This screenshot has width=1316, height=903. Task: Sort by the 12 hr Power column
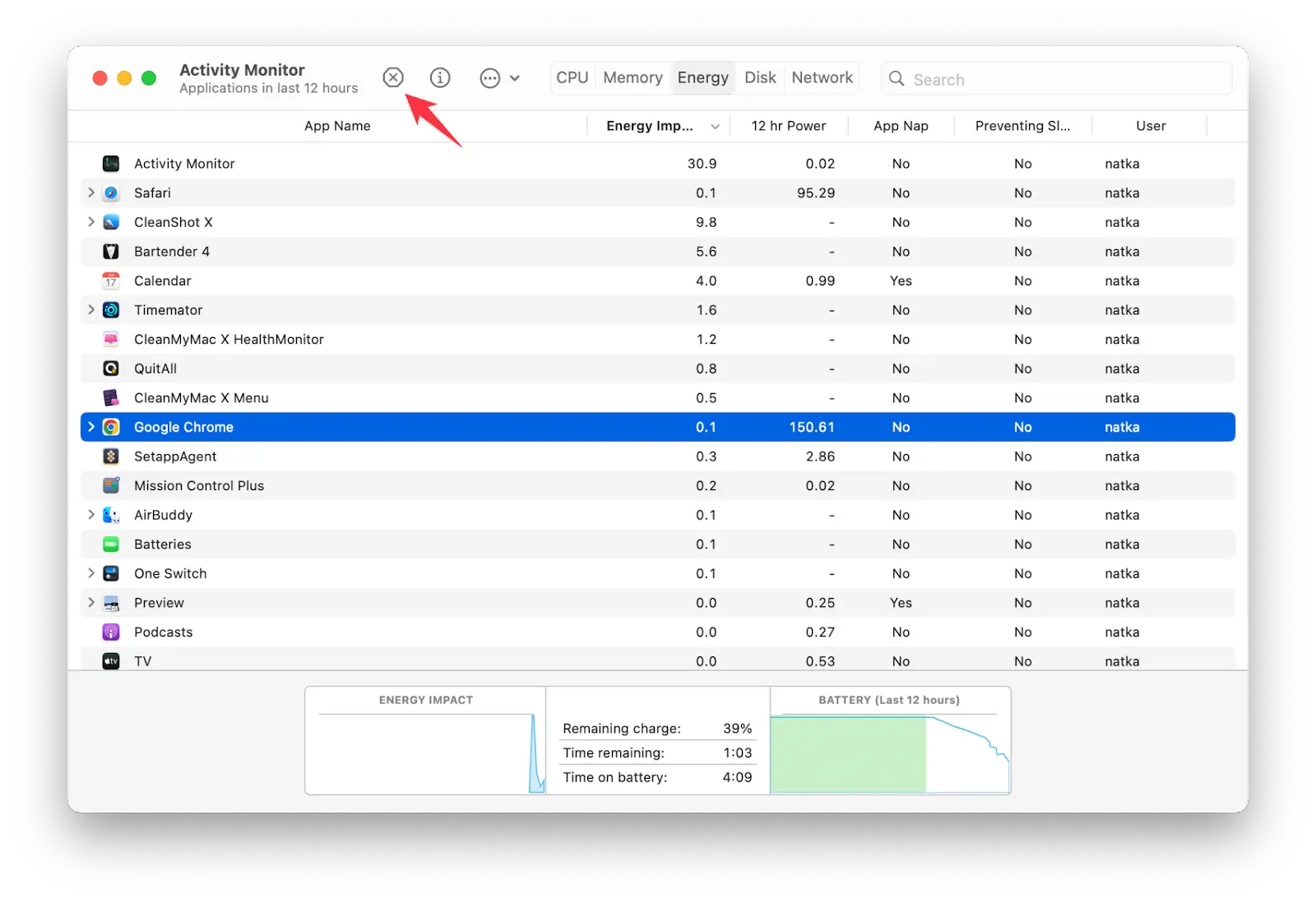point(788,126)
